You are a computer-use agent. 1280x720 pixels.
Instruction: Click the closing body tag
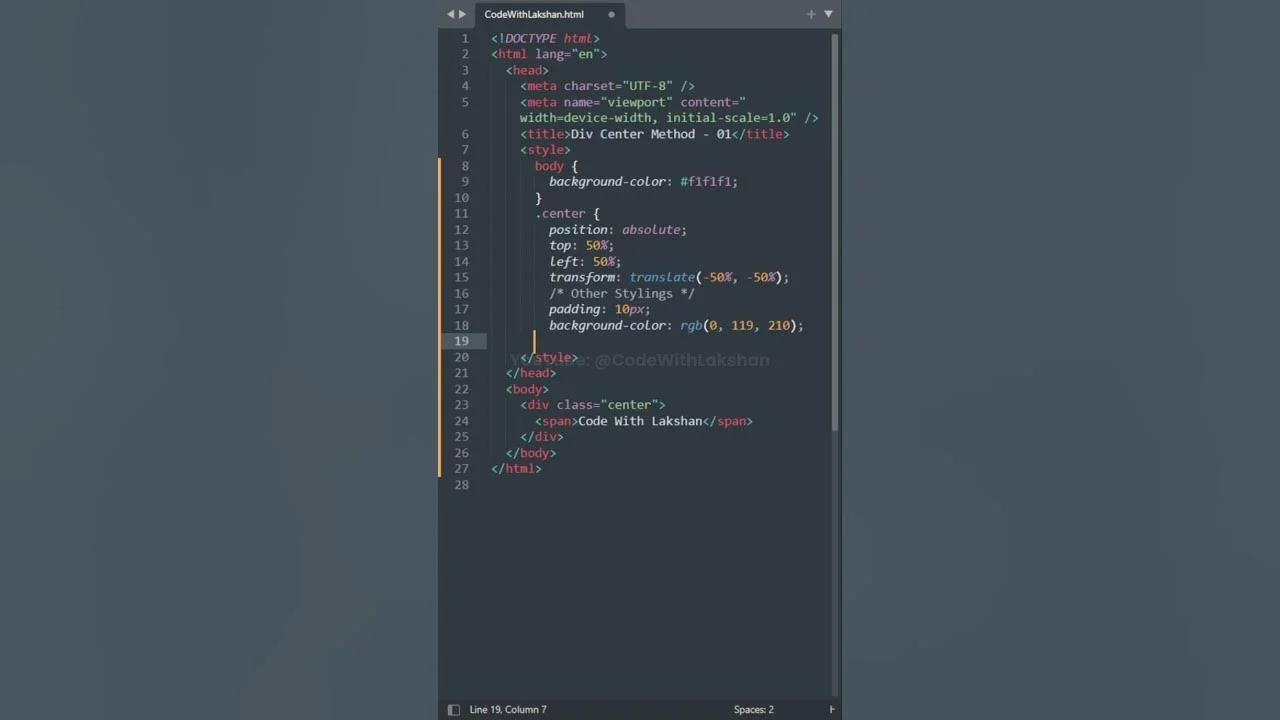click(x=530, y=453)
